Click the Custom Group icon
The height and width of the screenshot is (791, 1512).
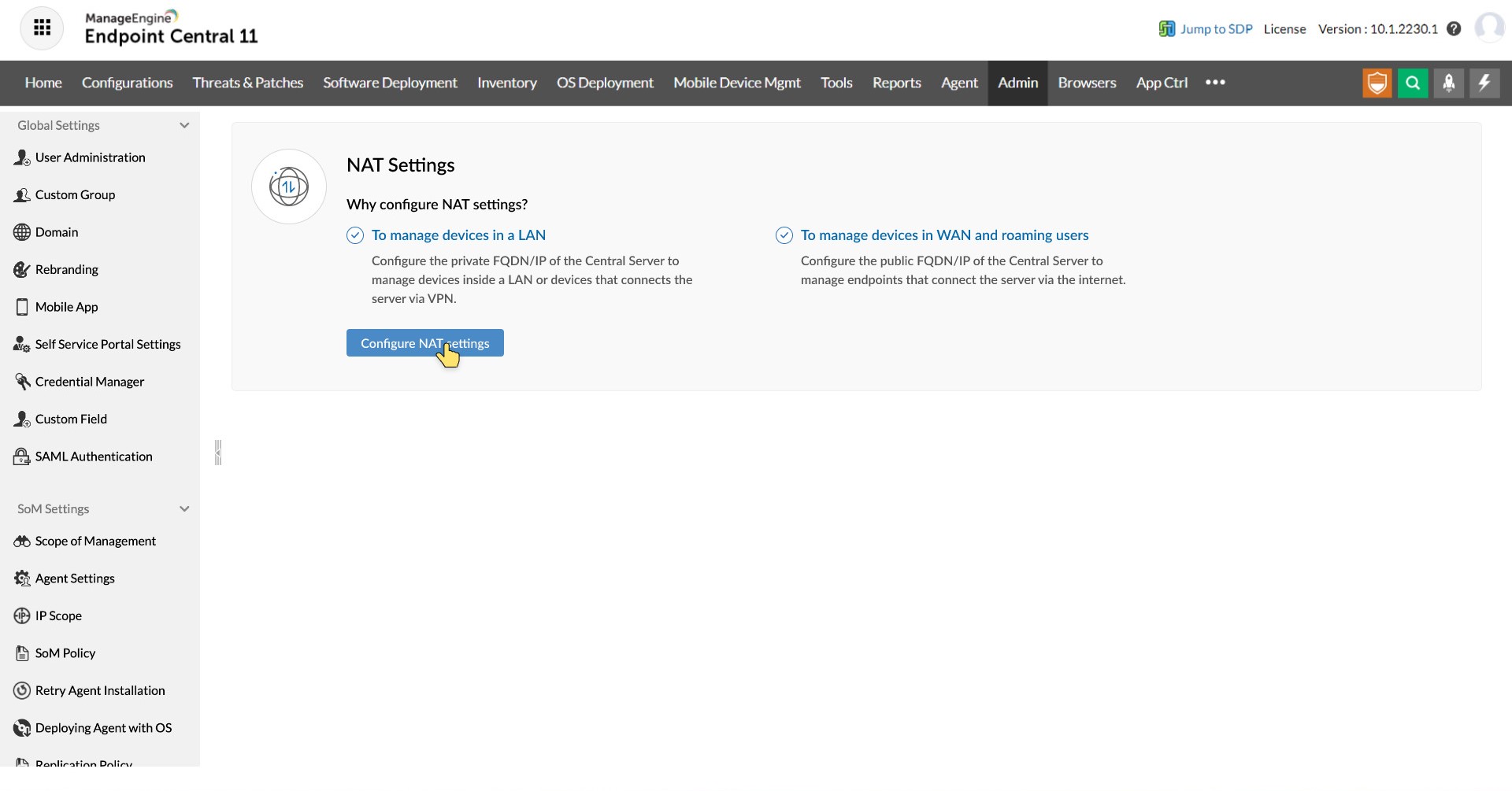point(22,195)
